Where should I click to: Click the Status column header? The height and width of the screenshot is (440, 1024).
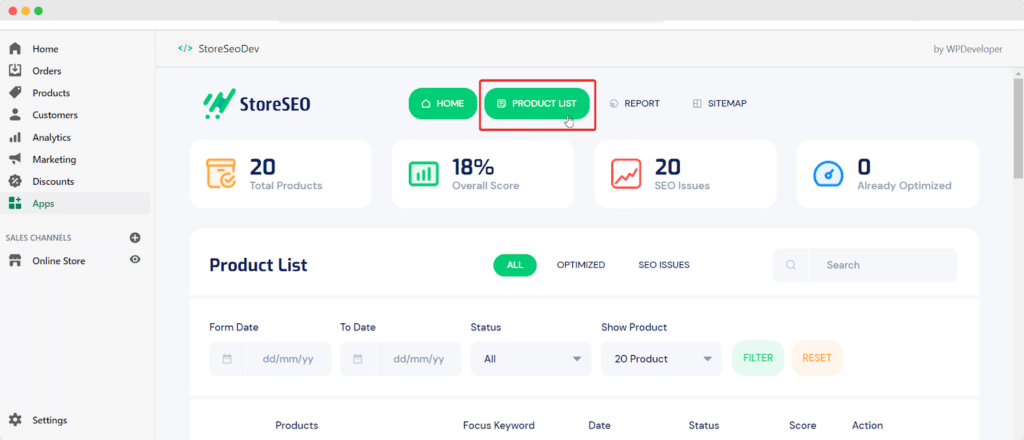coord(704,426)
